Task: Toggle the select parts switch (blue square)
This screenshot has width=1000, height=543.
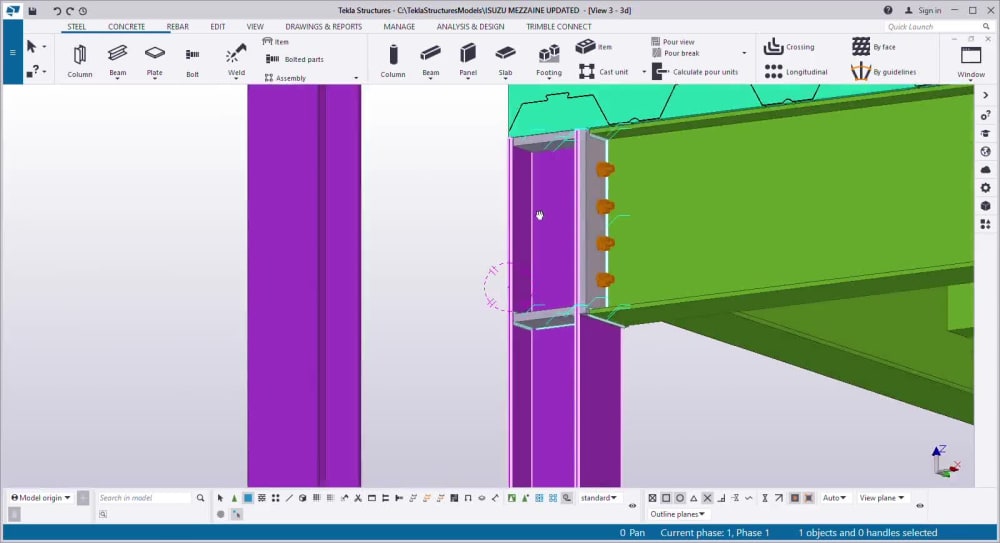Action: [x=248, y=498]
